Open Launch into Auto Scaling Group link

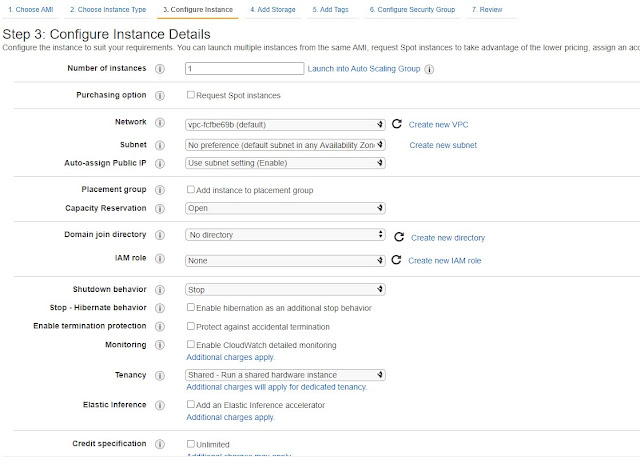(x=364, y=69)
